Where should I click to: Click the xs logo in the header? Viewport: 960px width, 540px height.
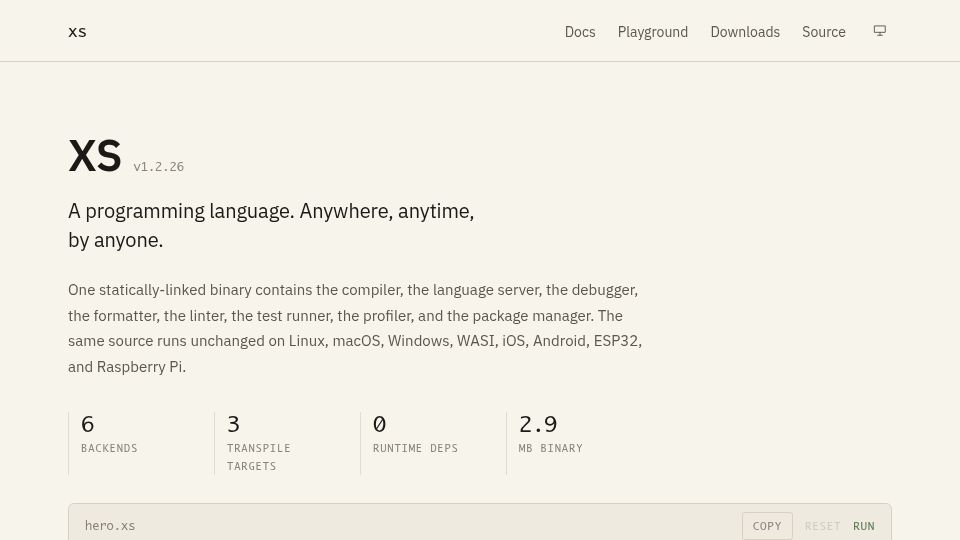point(77,32)
